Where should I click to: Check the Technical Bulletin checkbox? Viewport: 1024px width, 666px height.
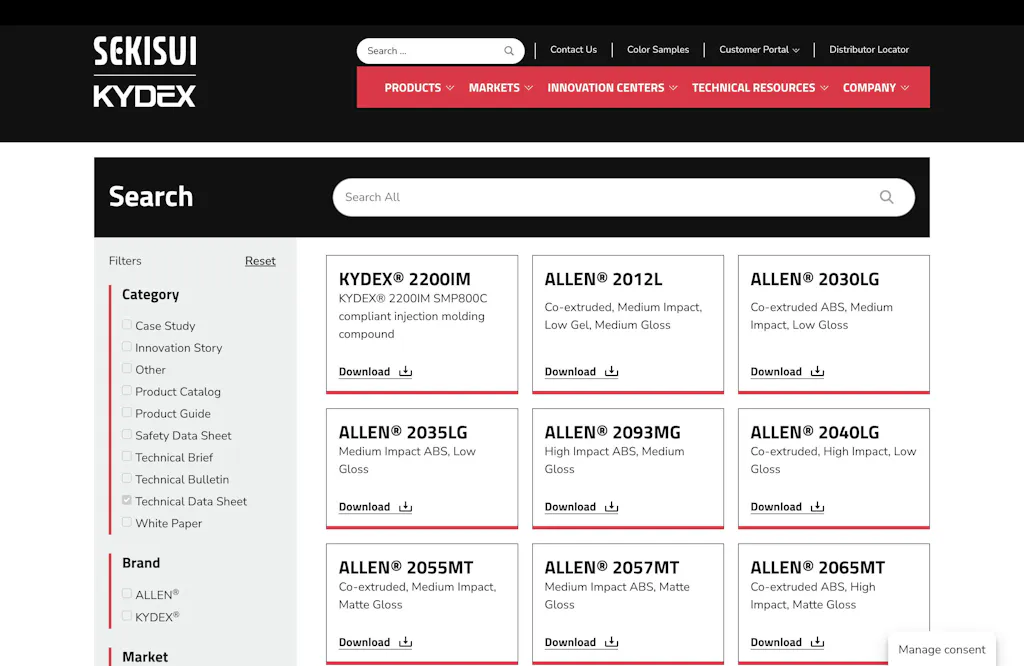(127, 478)
